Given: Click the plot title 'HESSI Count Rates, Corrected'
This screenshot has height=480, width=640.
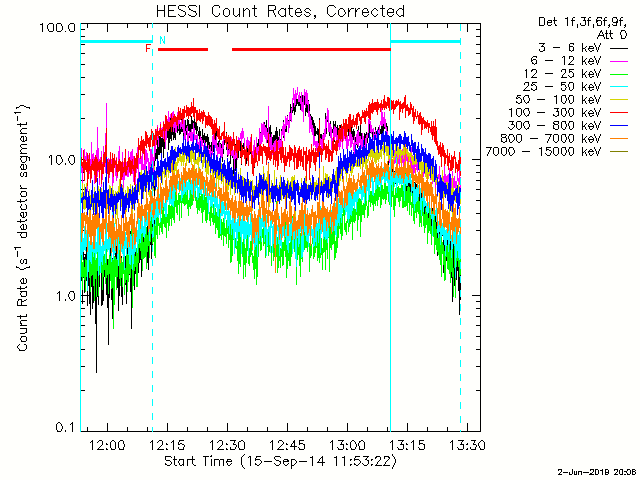Looking at the screenshot, I should 280,11.
